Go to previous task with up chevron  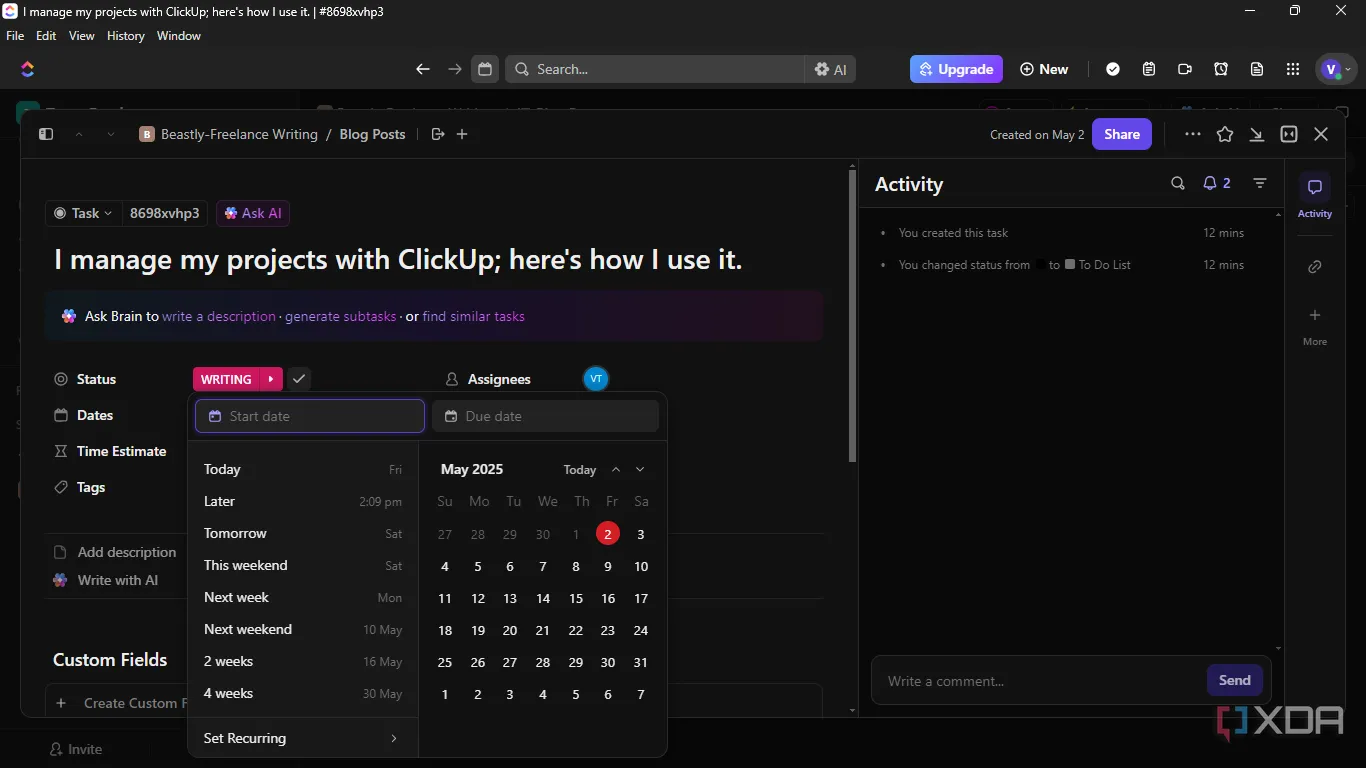tap(79, 134)
